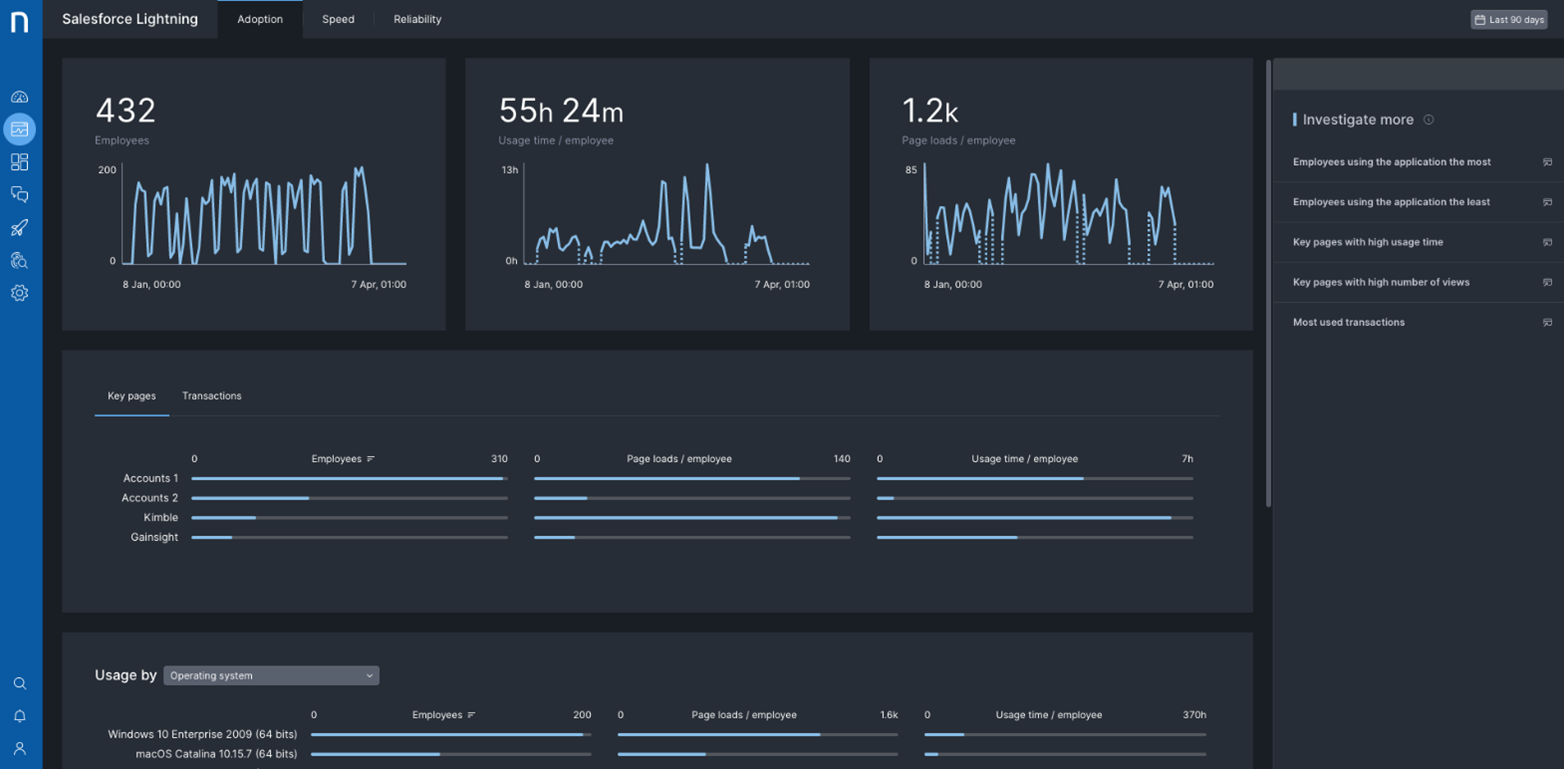Sort Key pages by Employees column icon
Screen dimensions: 1564x769
tap(371, 459)
